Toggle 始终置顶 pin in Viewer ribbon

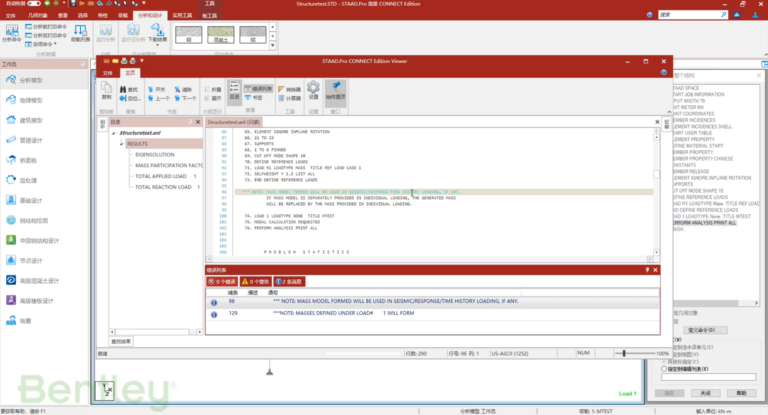pos(336,91)
